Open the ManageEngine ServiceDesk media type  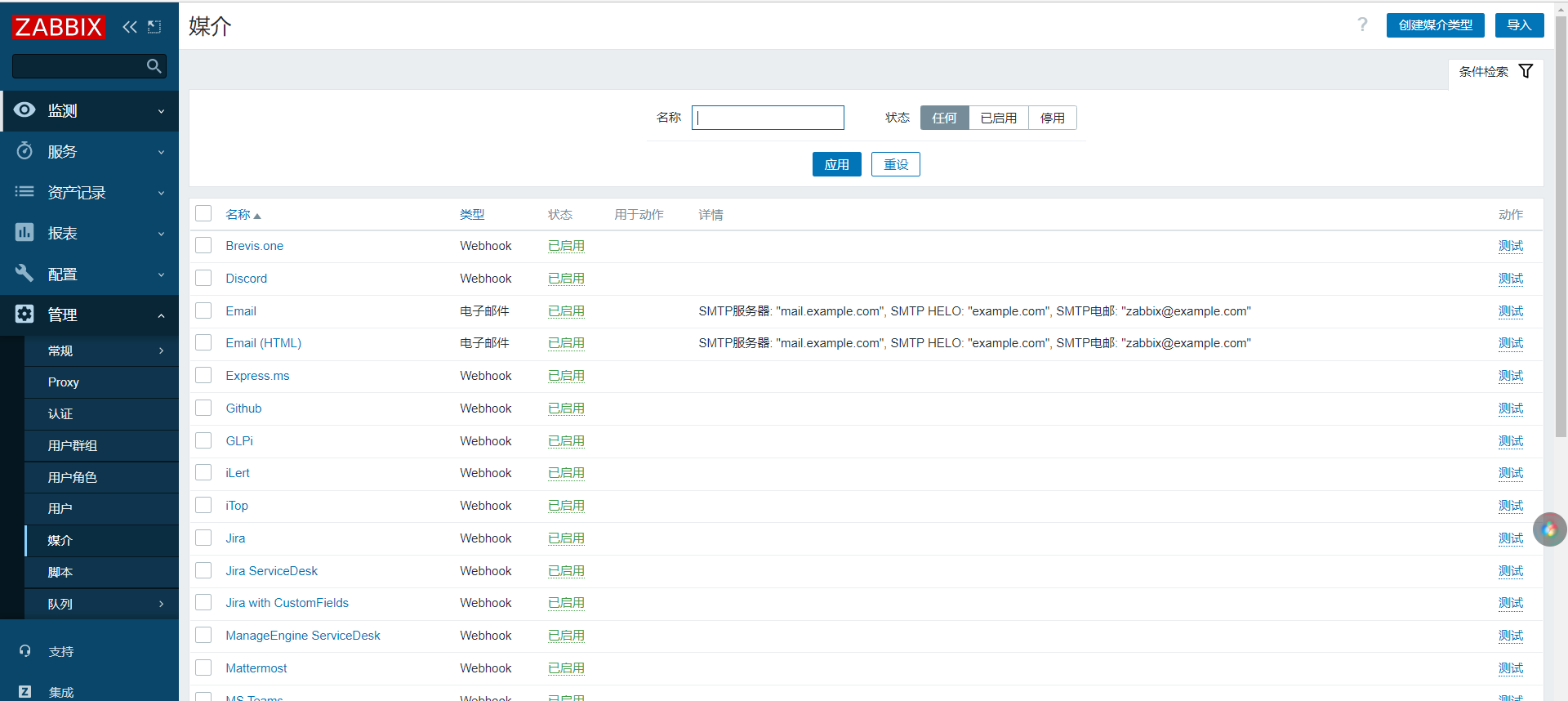302,636
